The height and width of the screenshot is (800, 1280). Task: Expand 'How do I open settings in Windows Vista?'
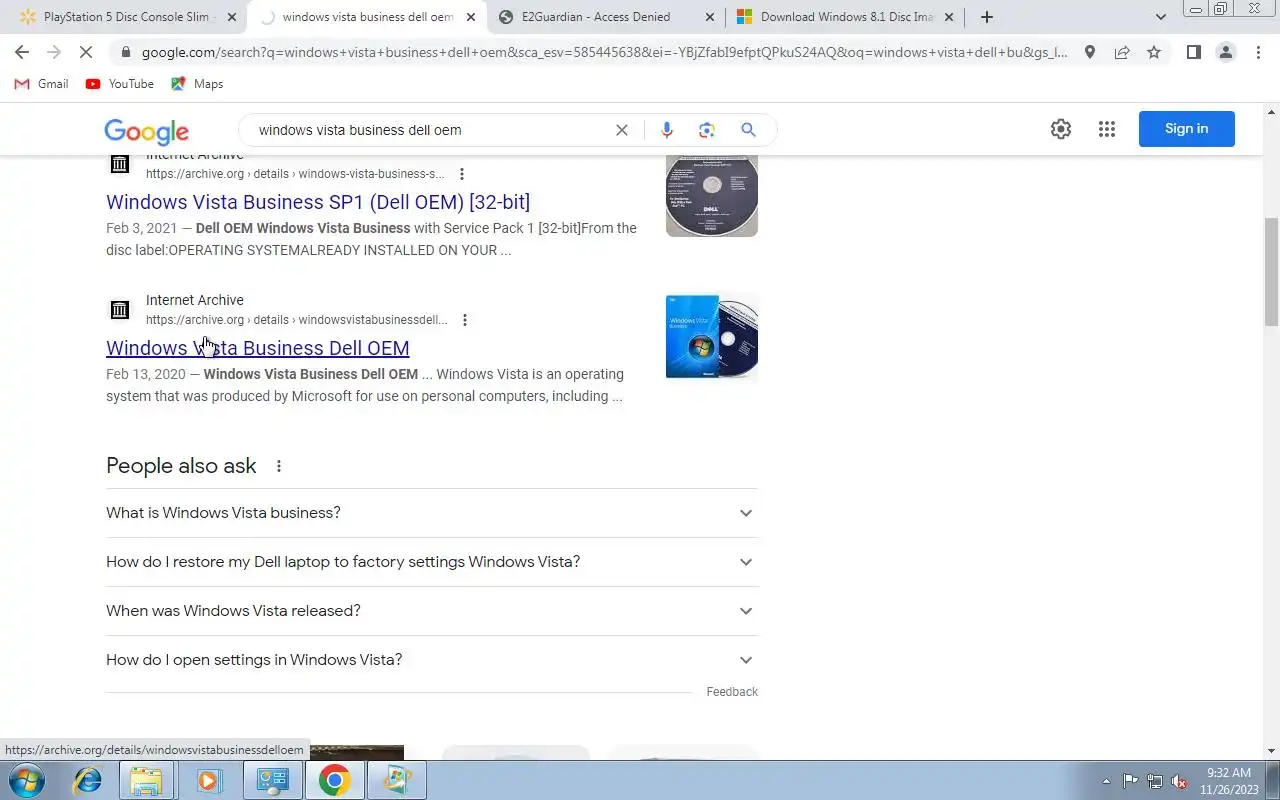tap(432, 660)
